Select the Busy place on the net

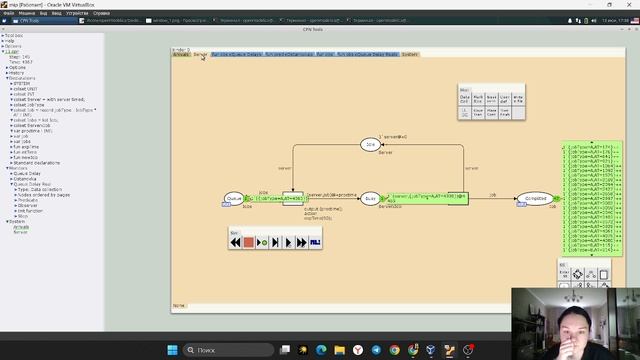370,198
